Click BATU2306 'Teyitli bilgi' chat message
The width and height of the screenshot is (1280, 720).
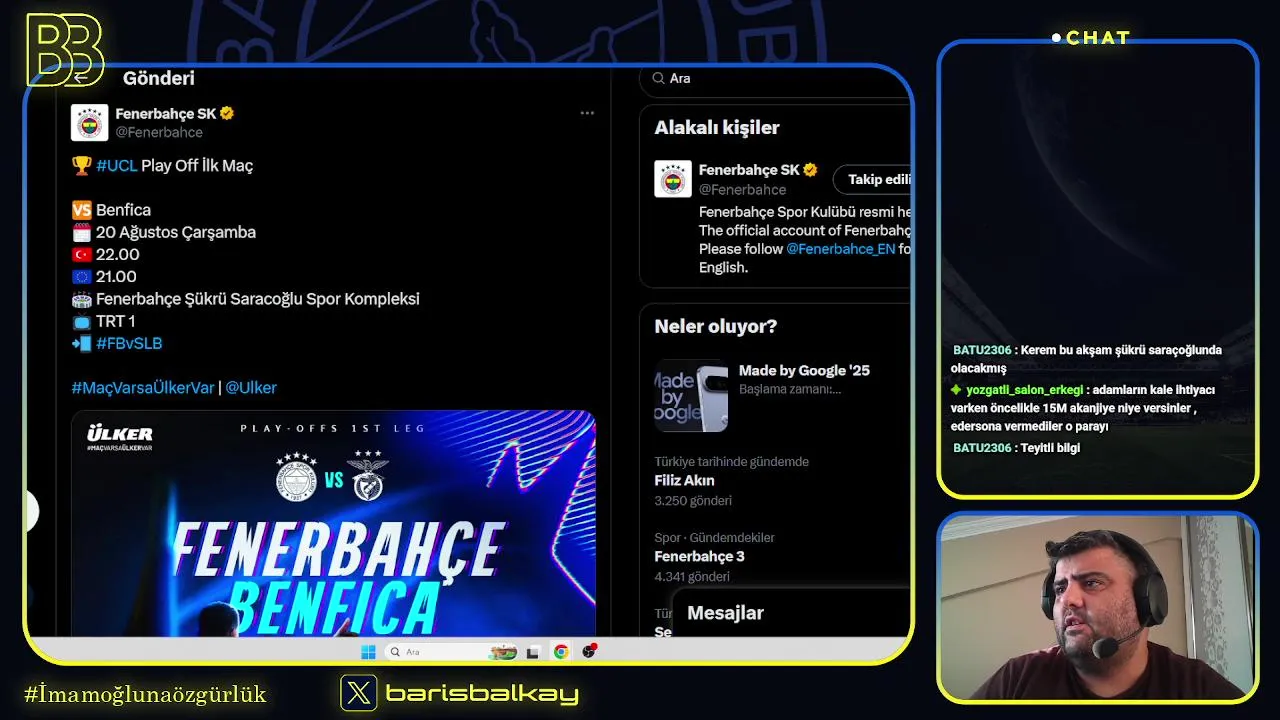tap(1016, 448)
